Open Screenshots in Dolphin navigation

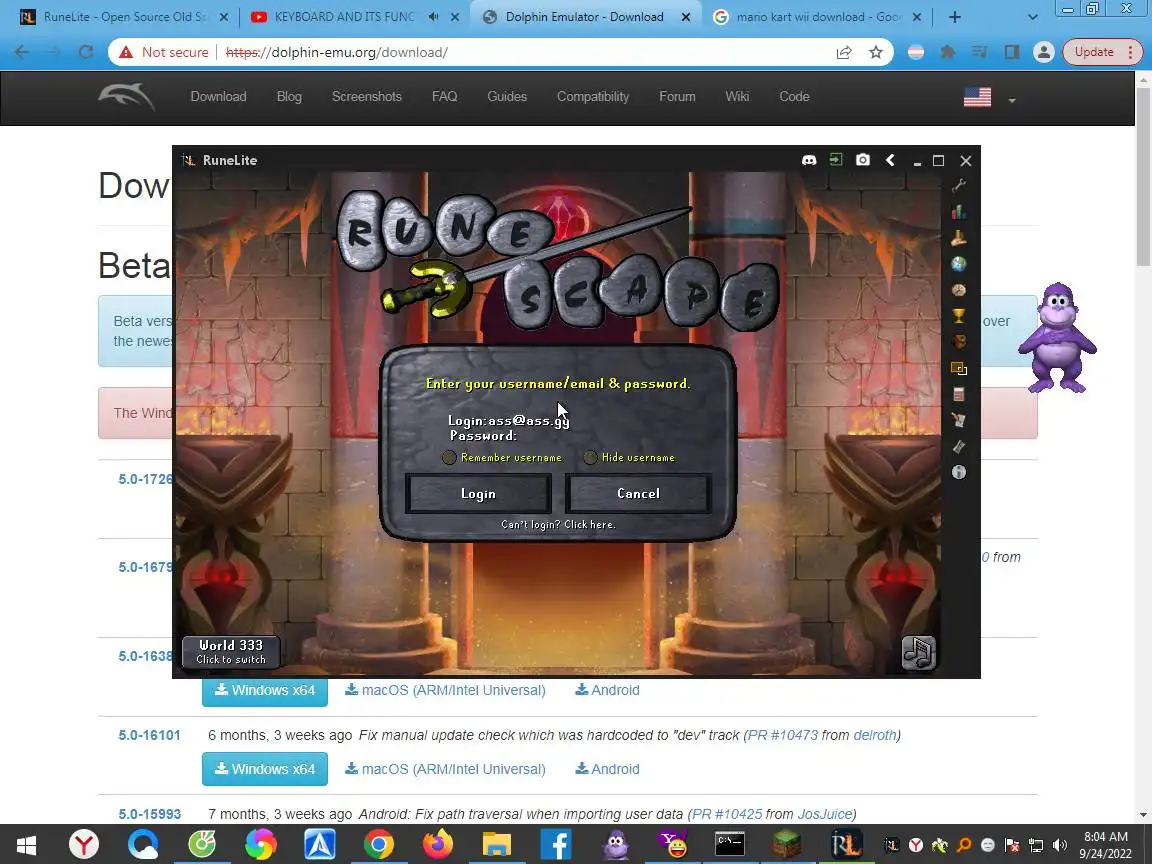pyautogui.click(x=367, y=96)
